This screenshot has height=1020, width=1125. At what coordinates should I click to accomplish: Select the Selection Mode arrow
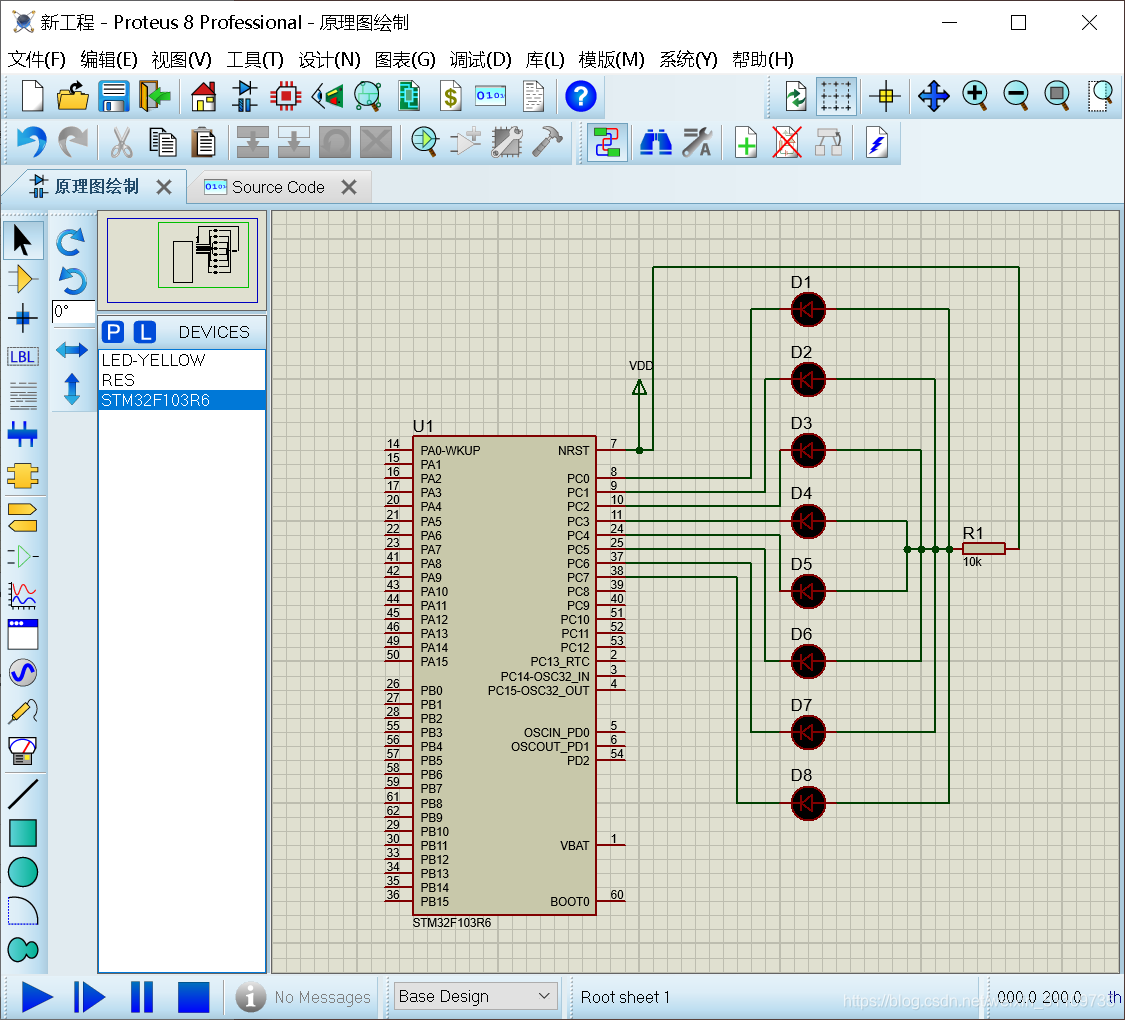pos(23,240)
